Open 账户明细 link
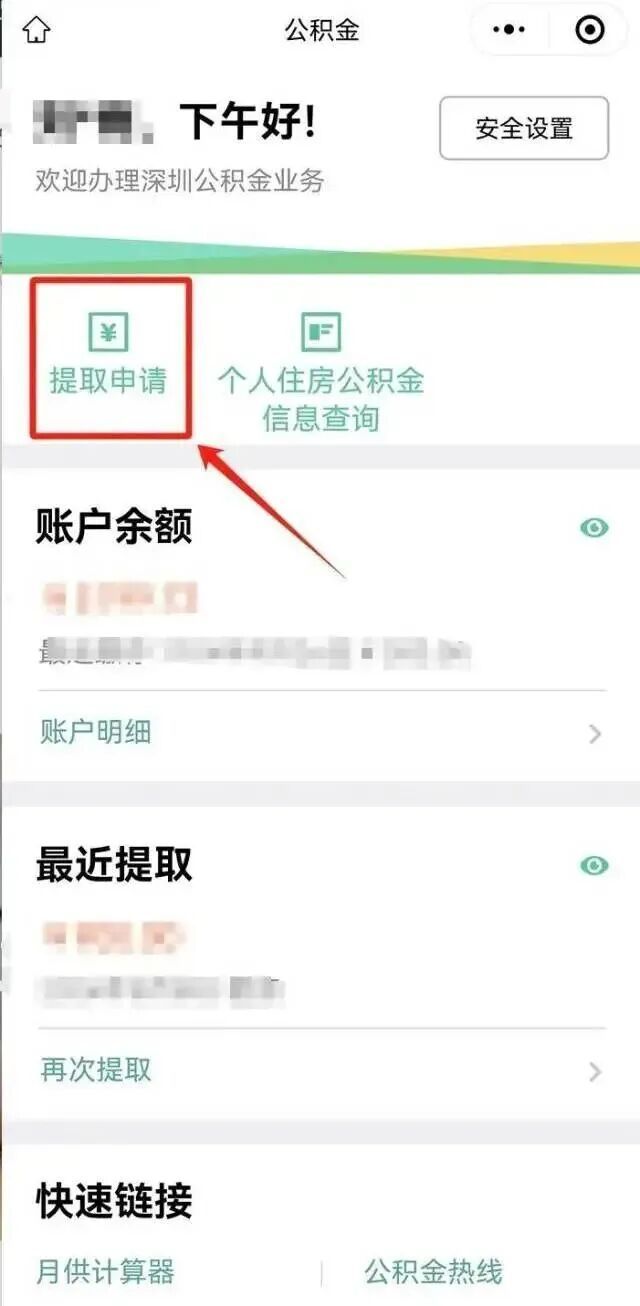 click(96, 732)
